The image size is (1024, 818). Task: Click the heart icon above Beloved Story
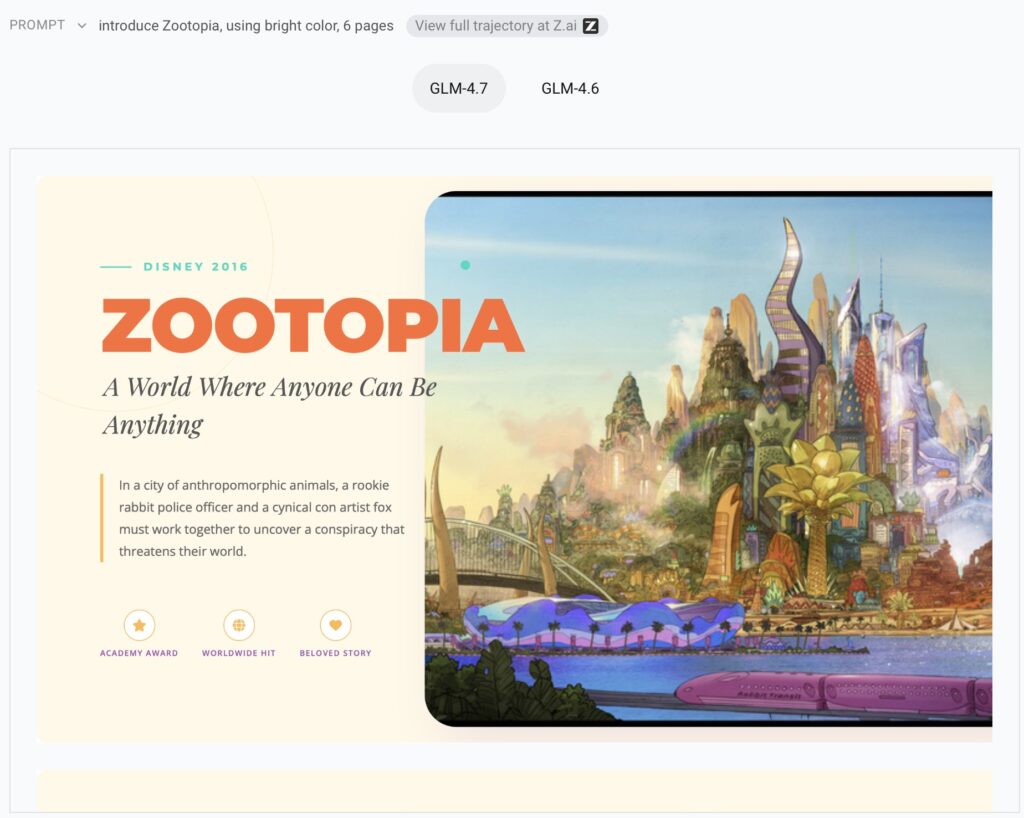pyautogui.click(x=335, y=626)
